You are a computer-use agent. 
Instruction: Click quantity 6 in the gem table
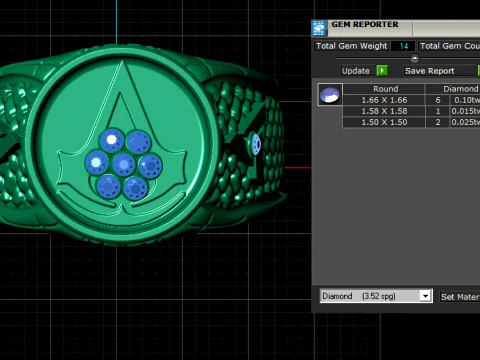(438, 100)
